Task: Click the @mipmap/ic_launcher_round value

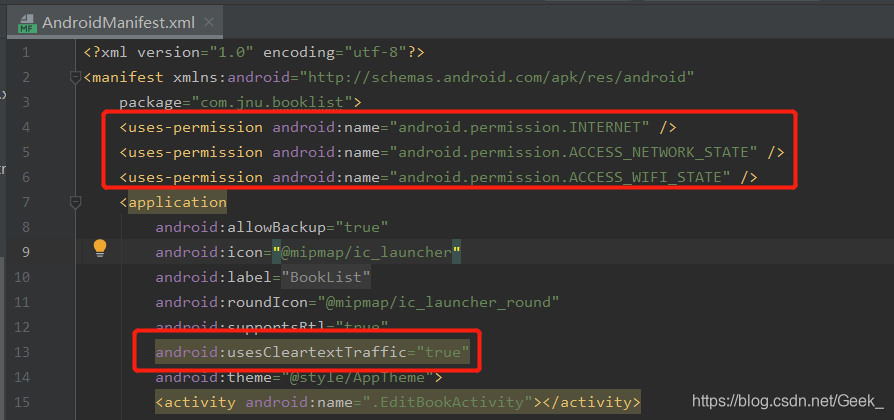Action: (437, 302)
